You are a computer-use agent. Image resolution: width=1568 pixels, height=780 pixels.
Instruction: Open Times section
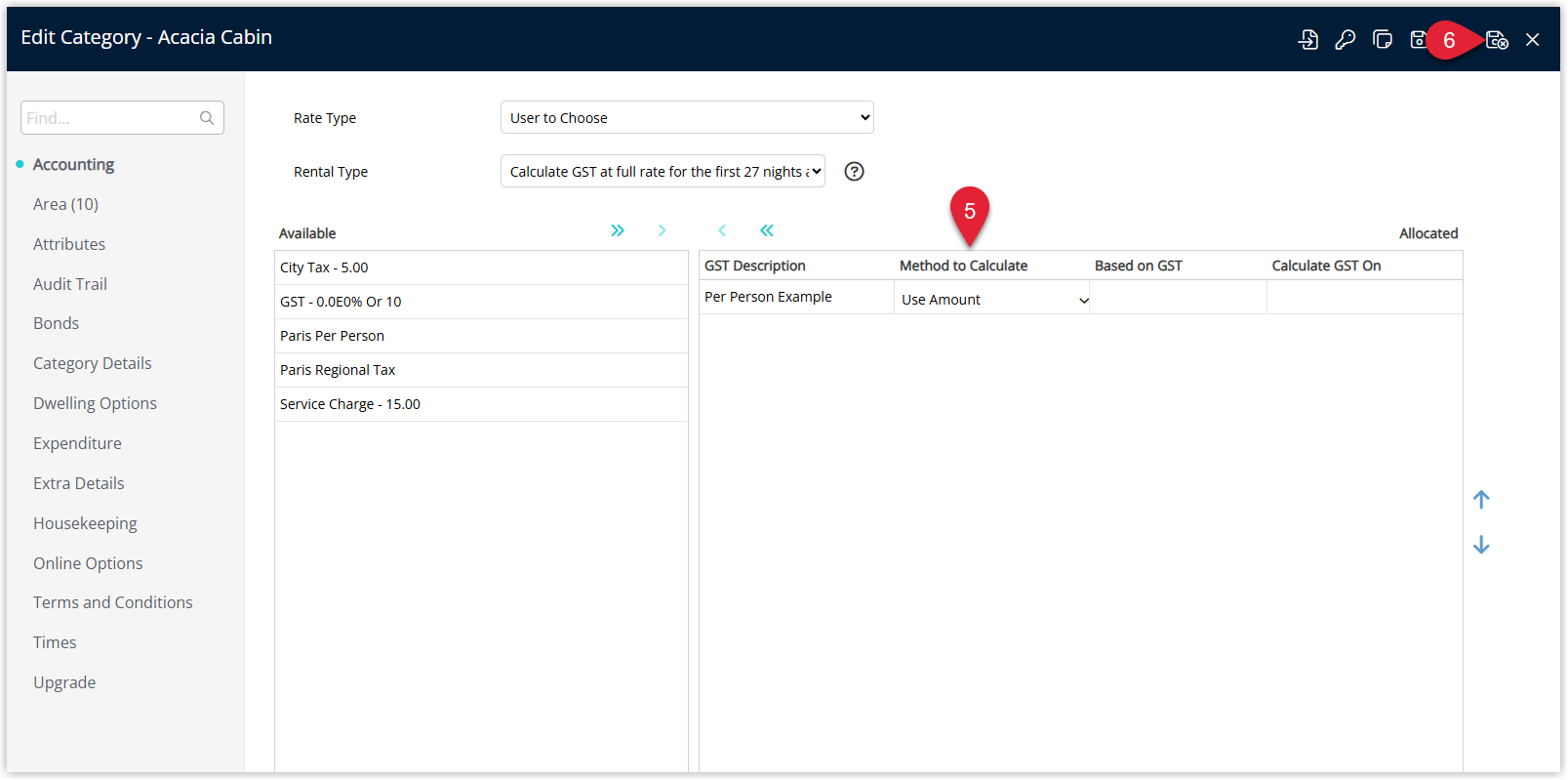55,642
